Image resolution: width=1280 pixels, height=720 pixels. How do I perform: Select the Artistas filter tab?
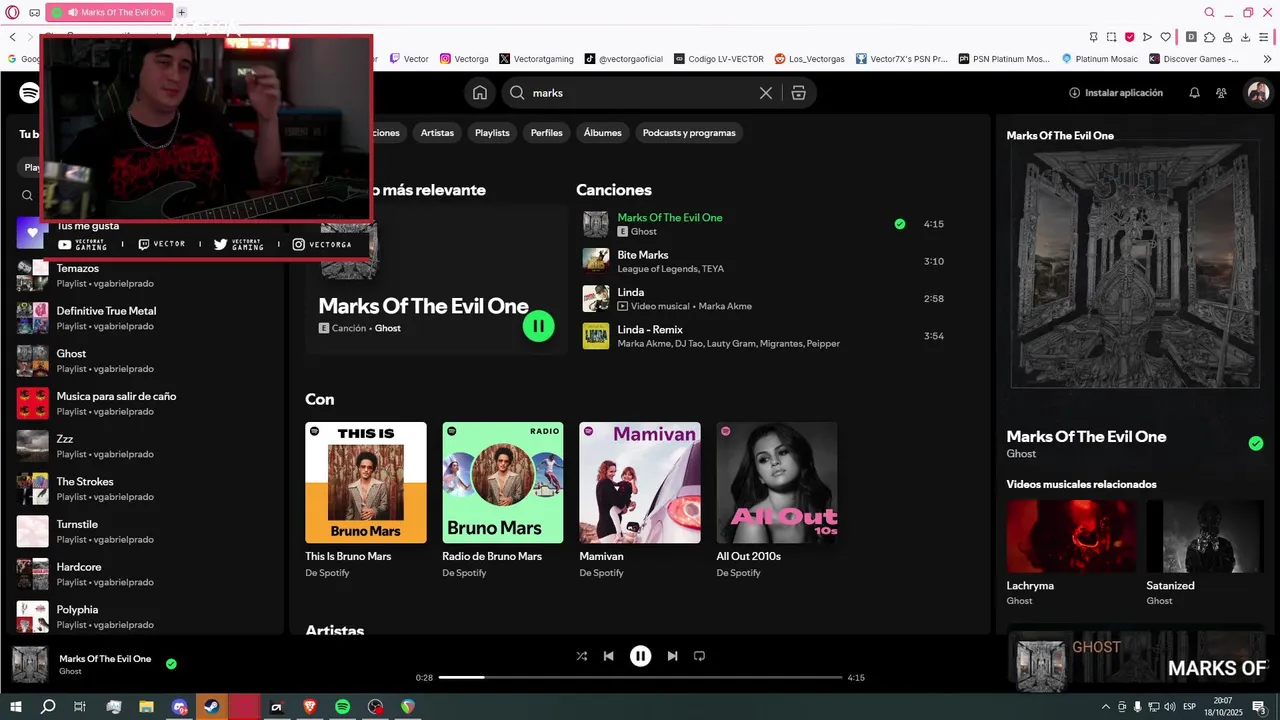(437, 133)
